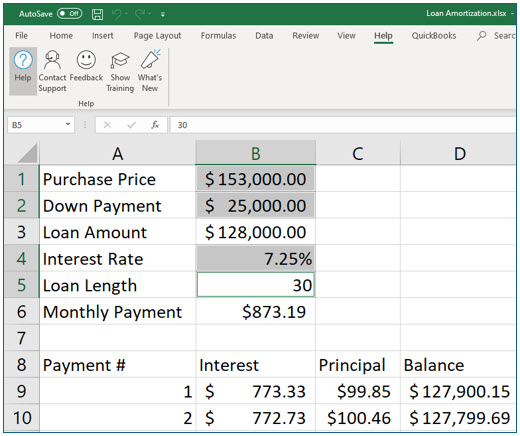This screenshot has width=520, height=436.
Task: Switch to the Review tab
Action: (x=306, y=35)
